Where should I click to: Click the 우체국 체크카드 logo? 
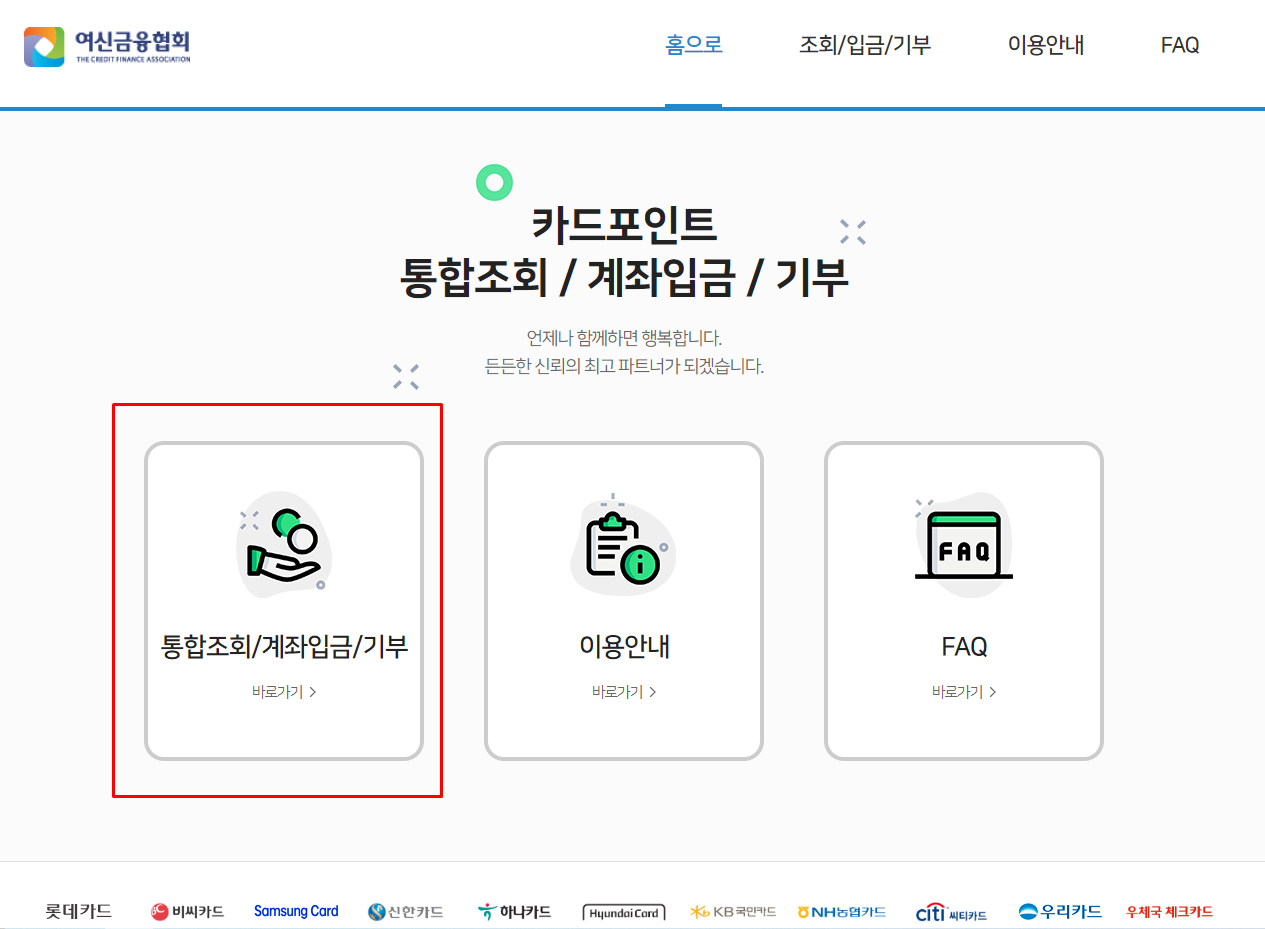[x=1169, y=912]
